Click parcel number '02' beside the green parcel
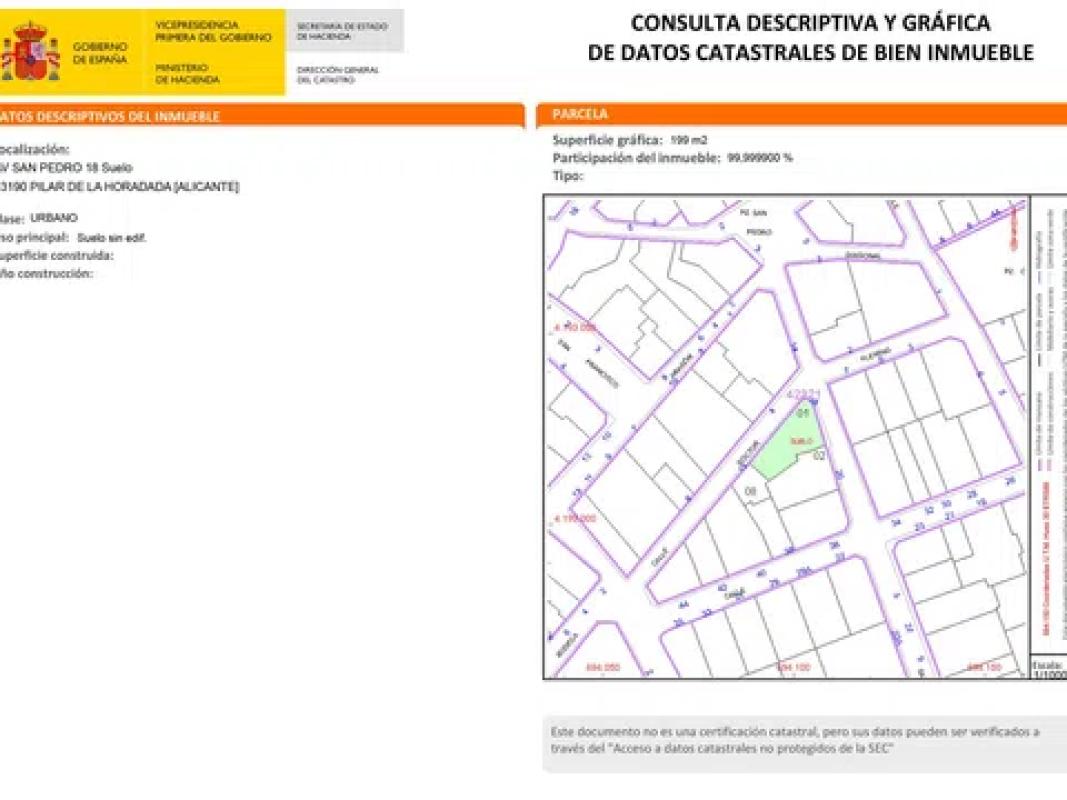 coord(819,456)
